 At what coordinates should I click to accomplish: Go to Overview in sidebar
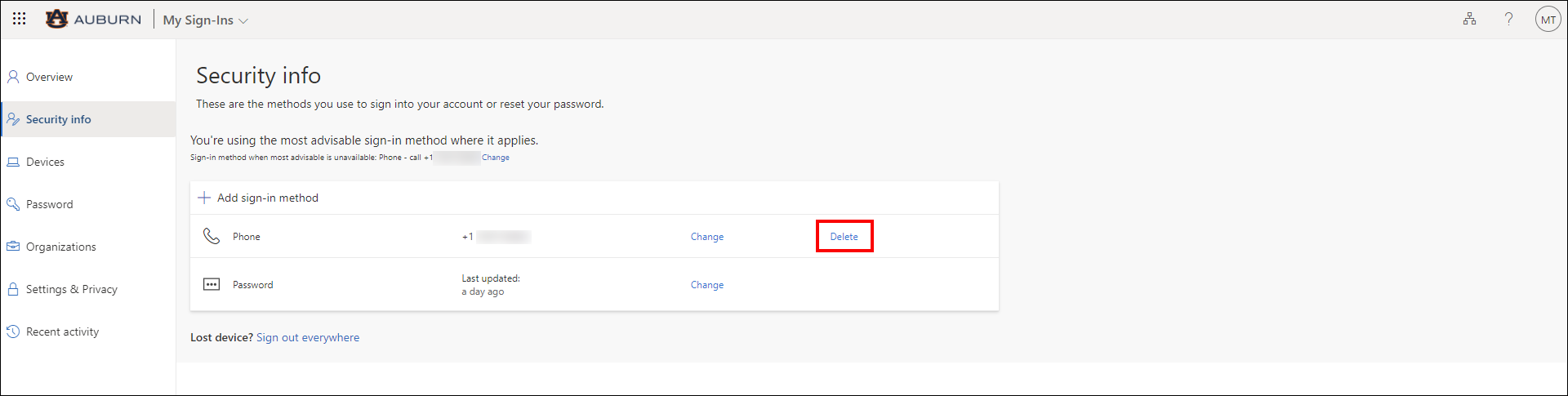point(88,77)
